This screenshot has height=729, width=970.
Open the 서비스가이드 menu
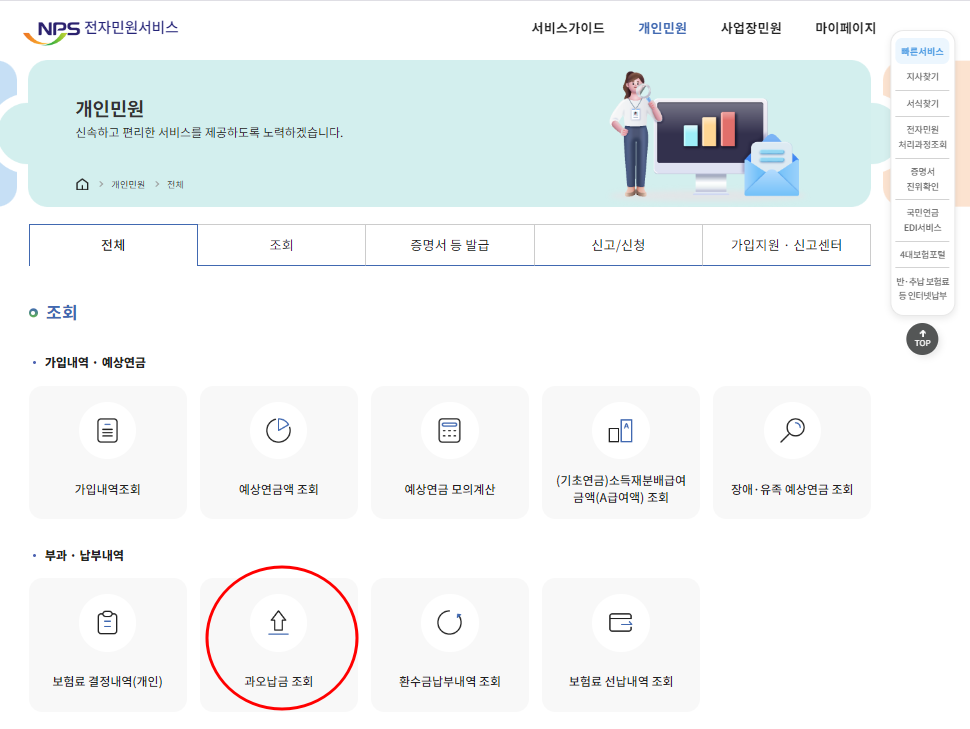568,28
